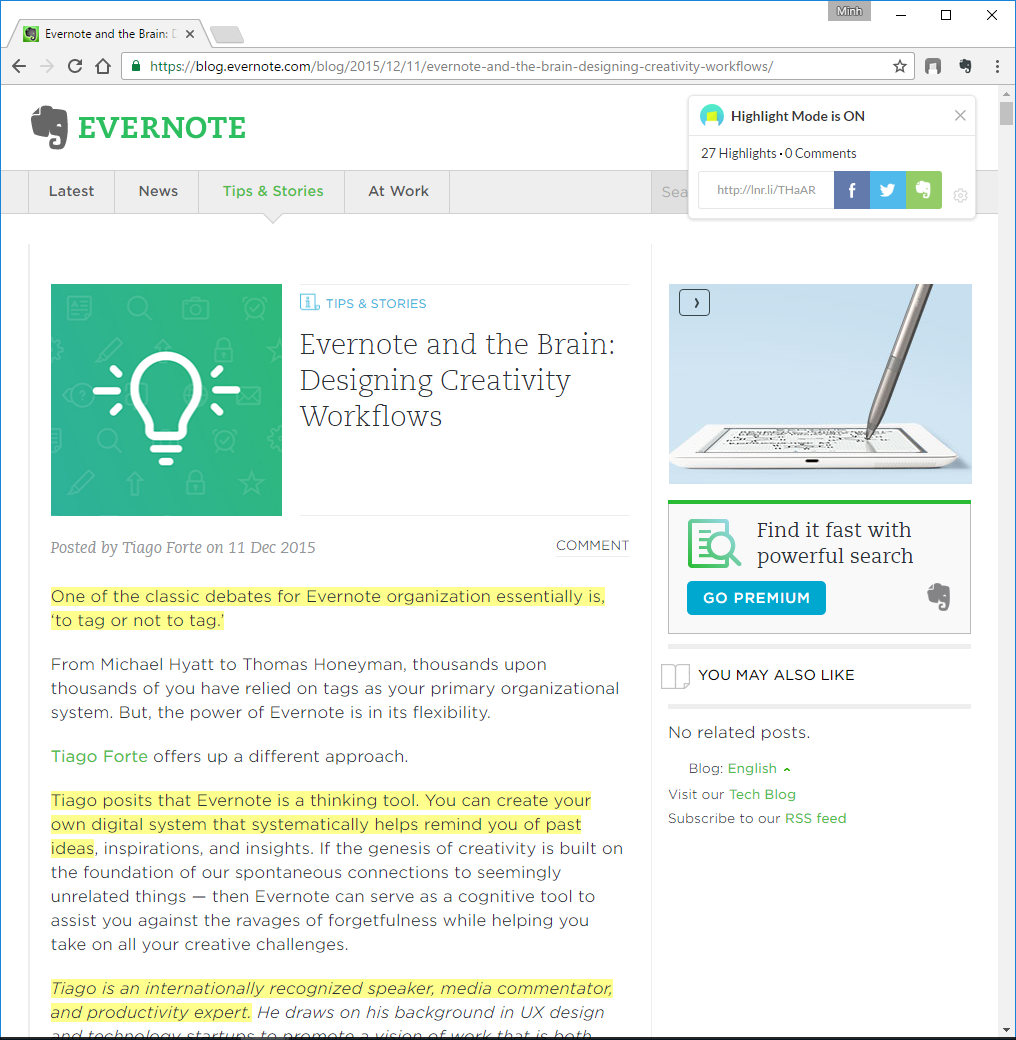Click the TIPS & STORIES category link

pos(375,303)
